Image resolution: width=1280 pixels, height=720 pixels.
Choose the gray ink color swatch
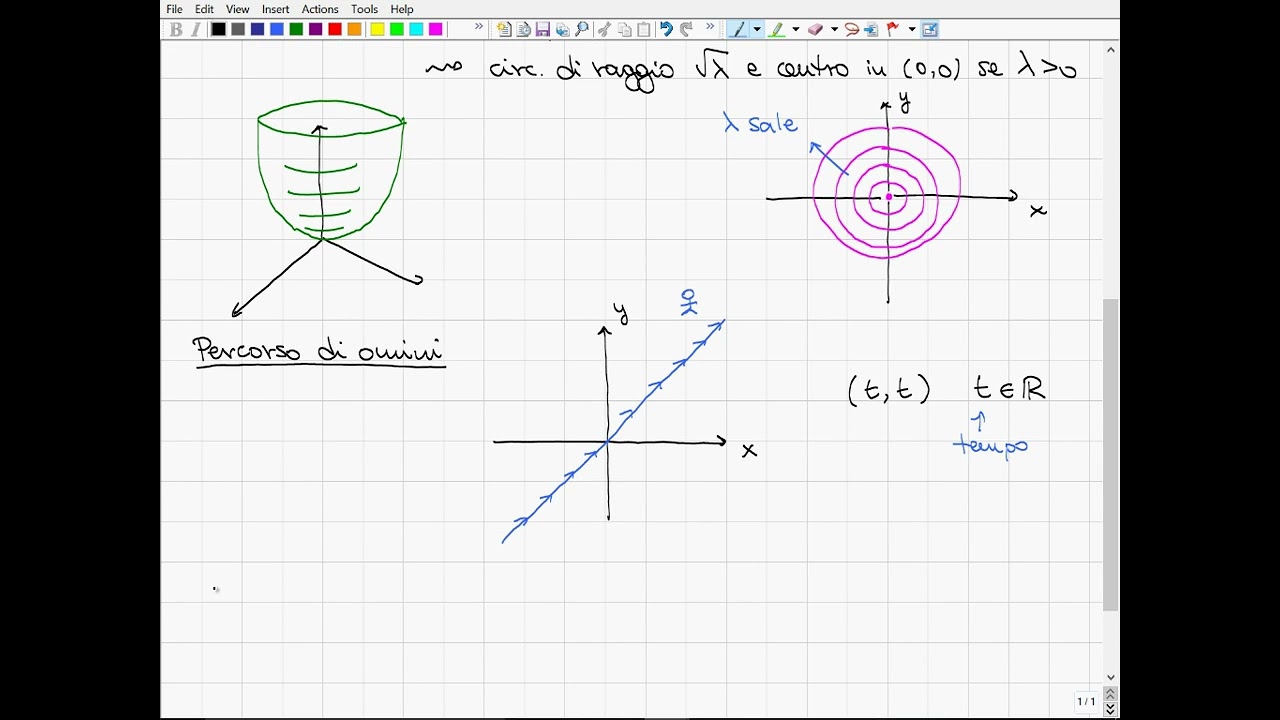click(x=238, y=30)
